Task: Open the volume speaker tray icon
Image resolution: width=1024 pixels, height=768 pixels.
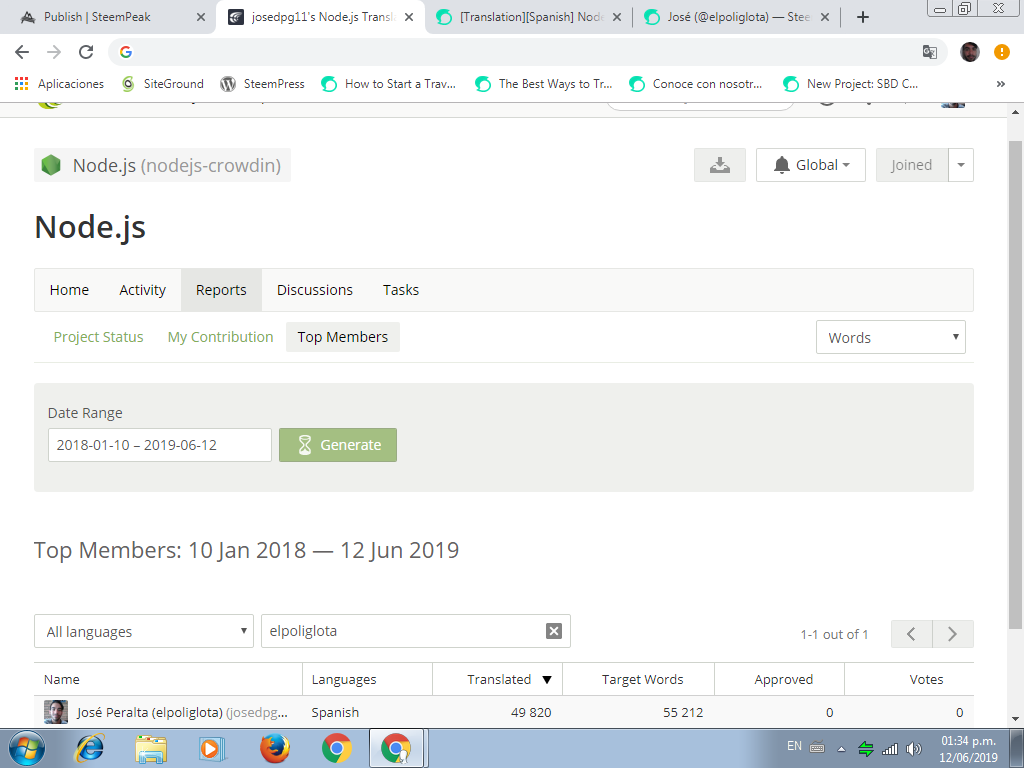Action: pyautogui.click(x=914, y=749)
